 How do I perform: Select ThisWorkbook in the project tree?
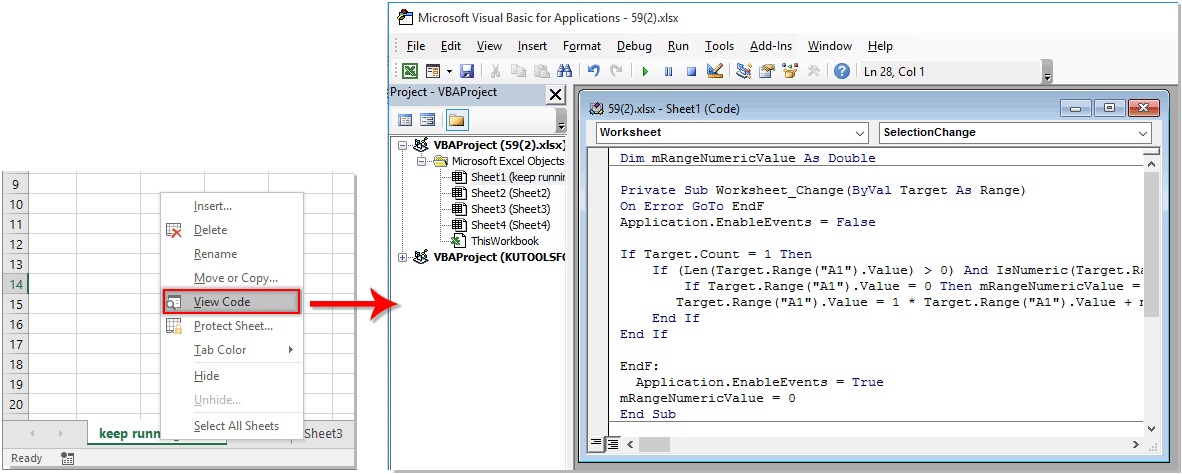(x=504, y=241)
